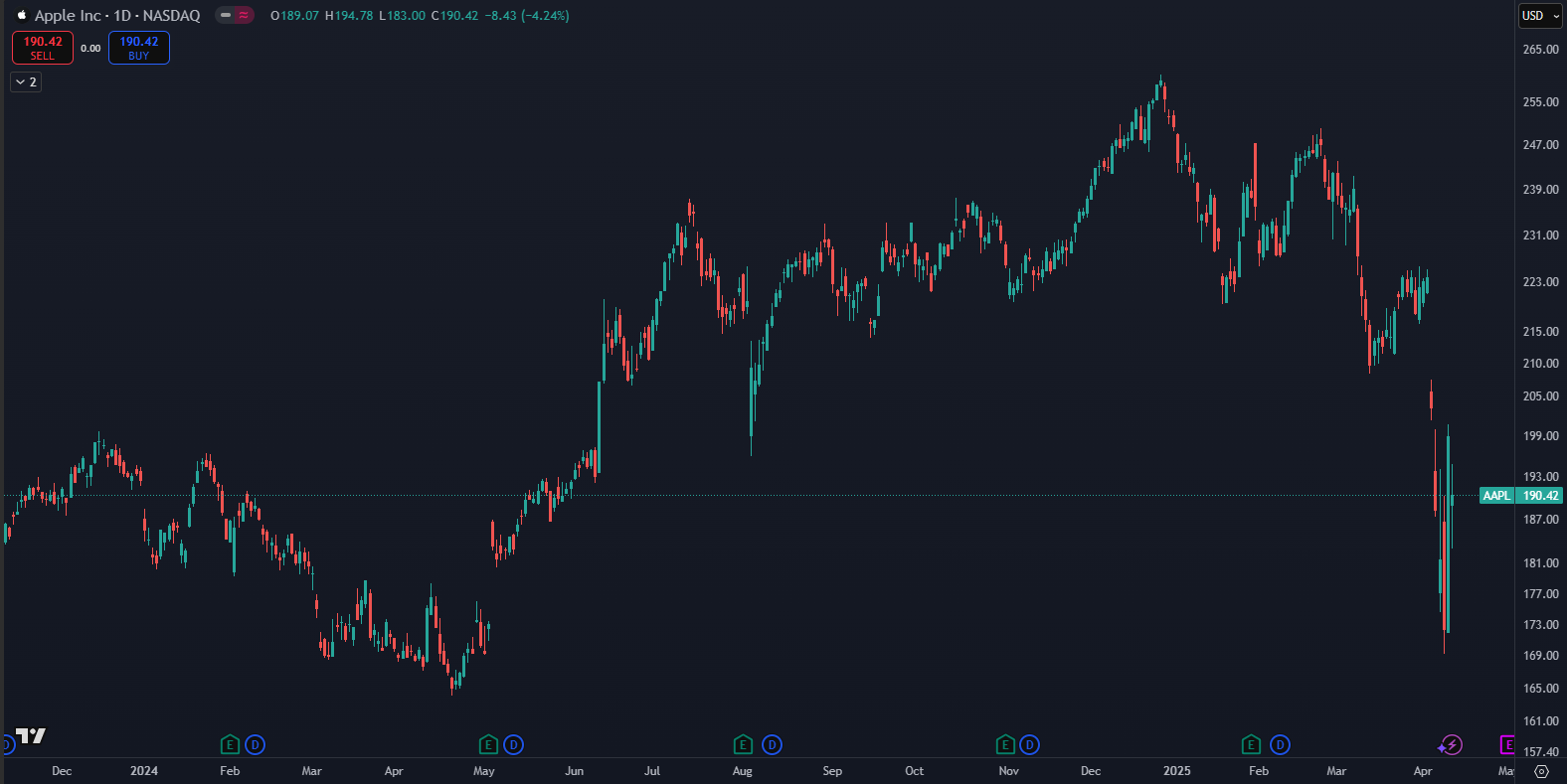The image size is (1567, 784).
Task: Expand the collapsed indicators legend showing 2
Action: click(x=26, y=82)
